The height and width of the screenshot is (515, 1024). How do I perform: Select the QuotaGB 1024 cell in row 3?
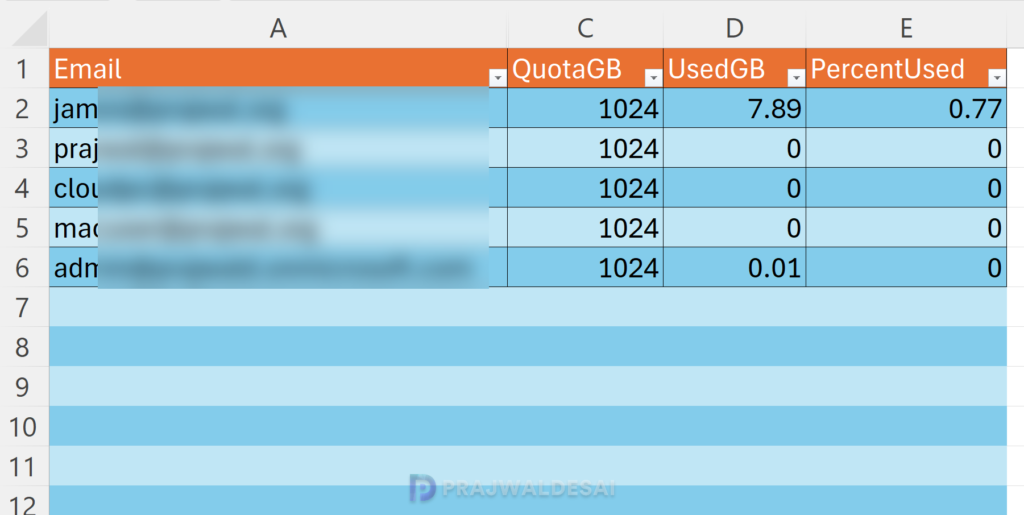pos(585,148)
